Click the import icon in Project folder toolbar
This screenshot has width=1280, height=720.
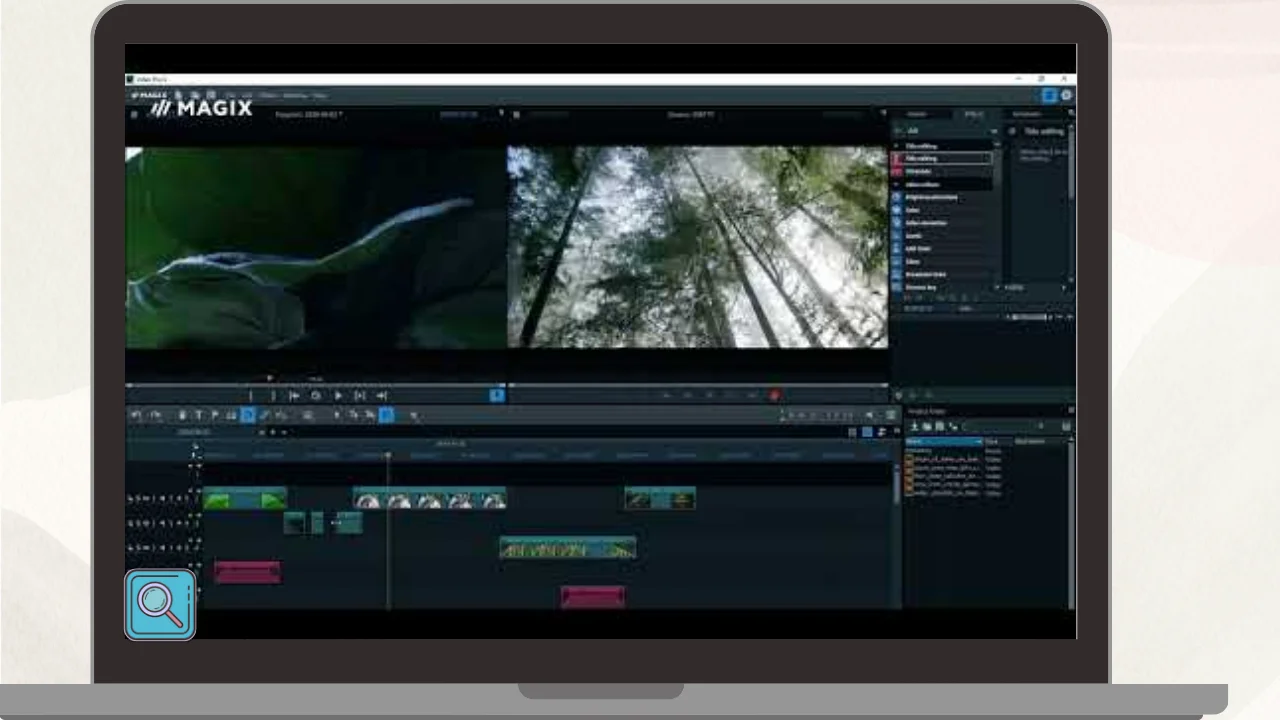click(x=914, y=427)
